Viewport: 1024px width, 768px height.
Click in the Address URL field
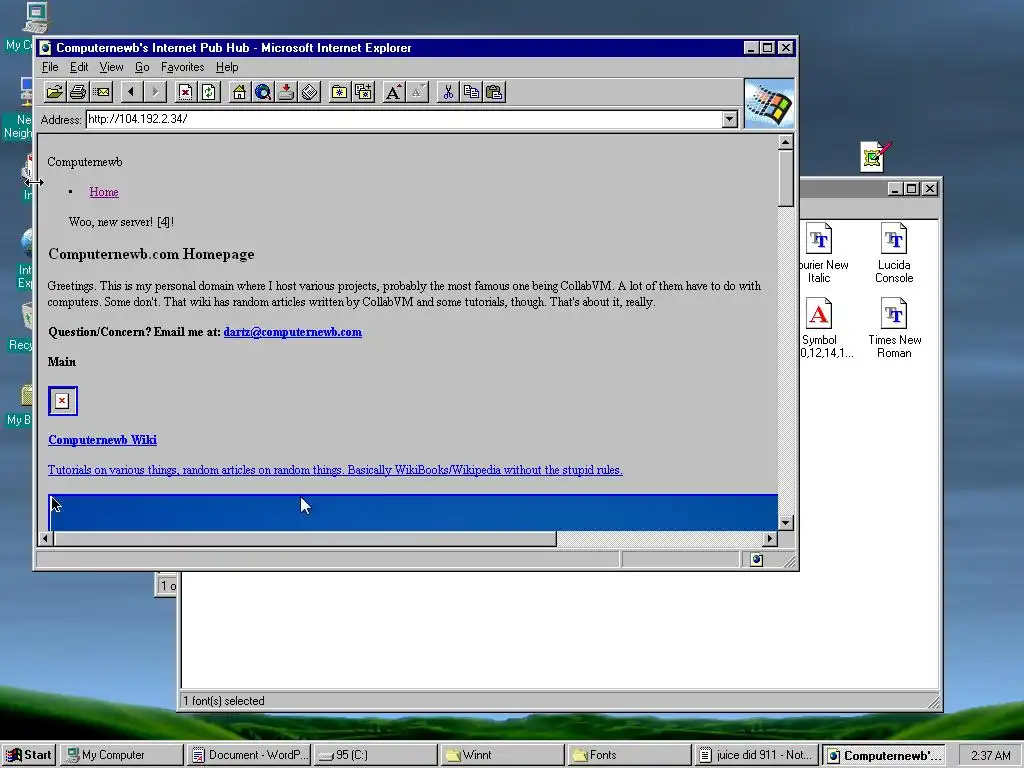pos(404,119)
